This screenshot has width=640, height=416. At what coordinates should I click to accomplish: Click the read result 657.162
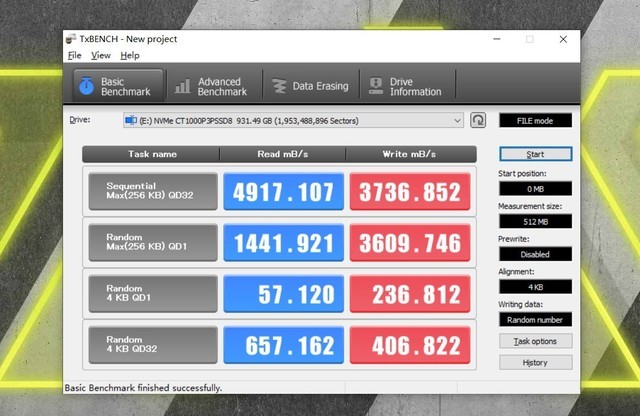(284, 345)
